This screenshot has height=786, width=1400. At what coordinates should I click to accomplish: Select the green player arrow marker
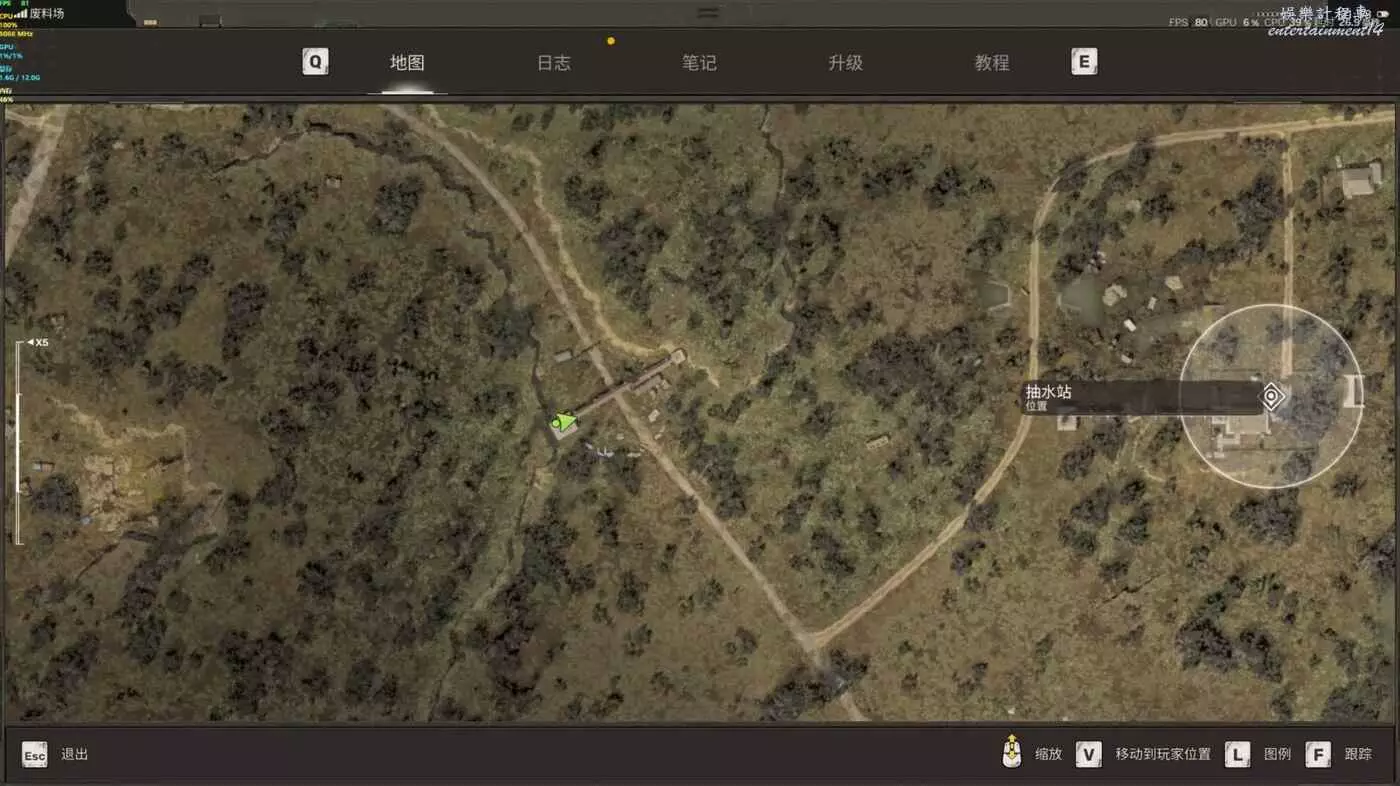[x=564, y=422]
